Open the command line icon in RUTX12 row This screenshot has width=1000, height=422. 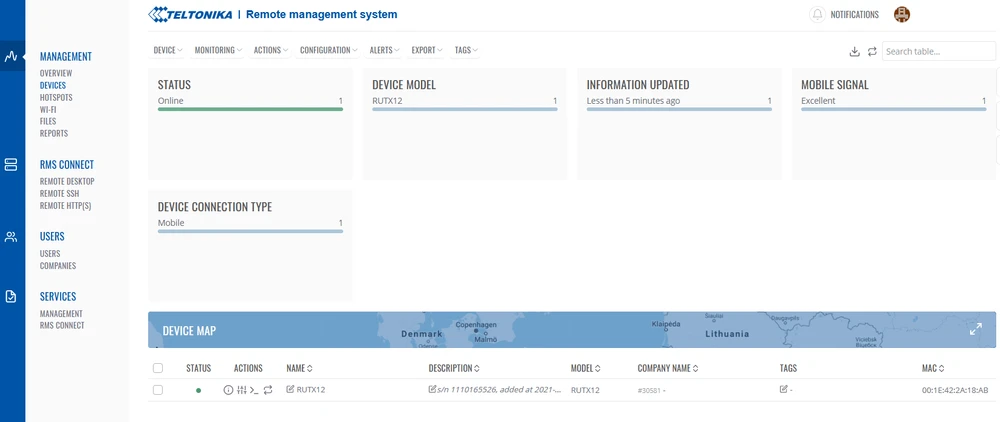pyautogui.click(x=254, y=390)
